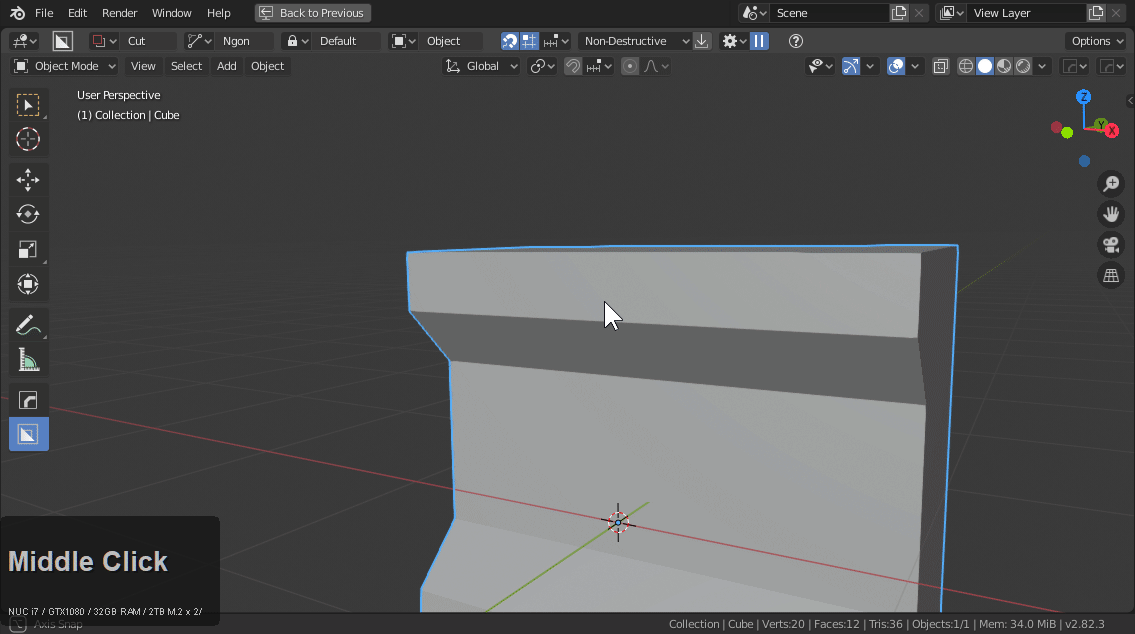Image resolution: width=1135 pixels, height=634 pixels.
Task: Open the Render menu
Action: point(119,13)
